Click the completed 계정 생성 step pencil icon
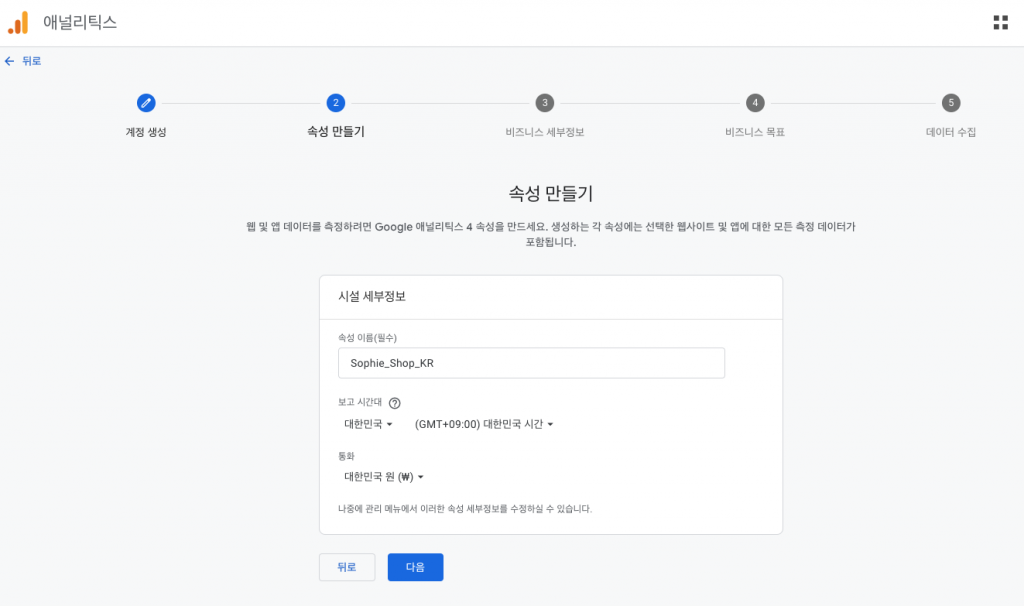Image resolution: width=1024 pixels, height=606 pixels. point(146,103)
